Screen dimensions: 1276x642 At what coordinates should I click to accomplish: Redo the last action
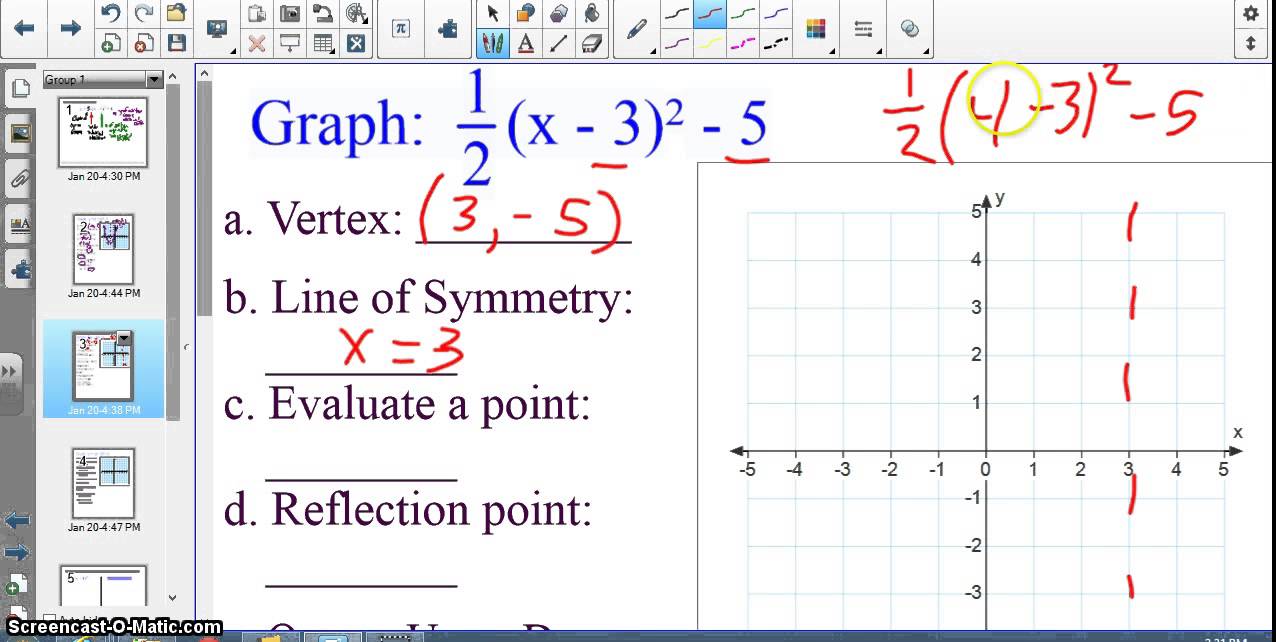[144, 13]
